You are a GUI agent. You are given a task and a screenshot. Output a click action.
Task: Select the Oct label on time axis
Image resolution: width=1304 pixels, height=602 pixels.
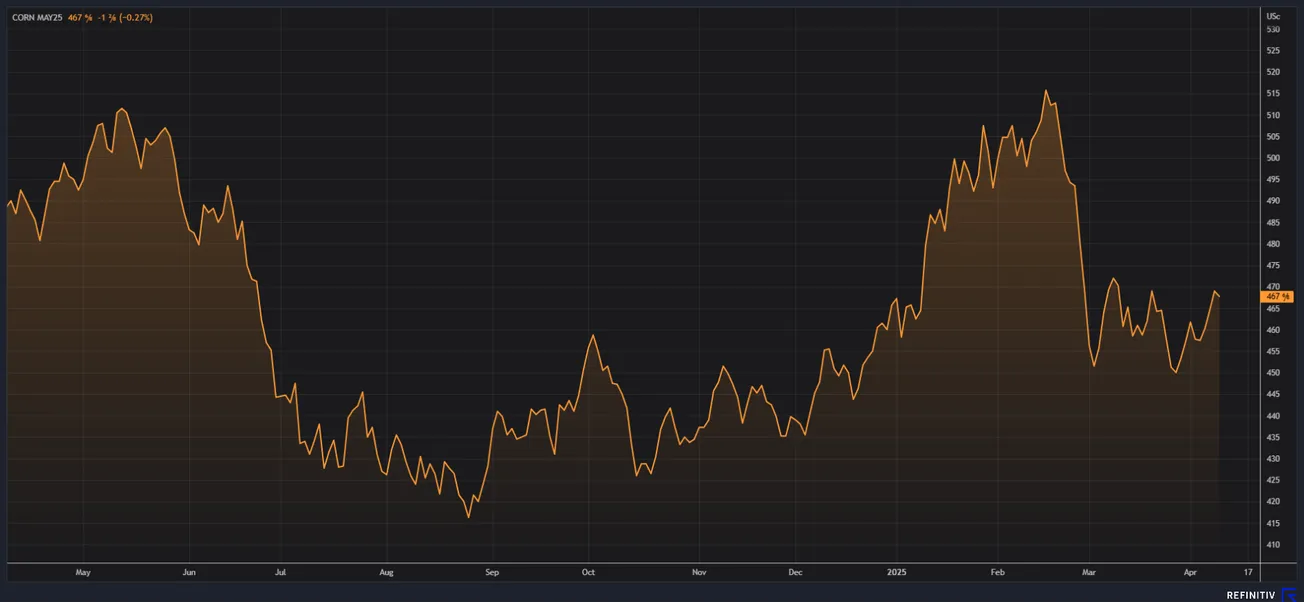[x=588, y=573]
